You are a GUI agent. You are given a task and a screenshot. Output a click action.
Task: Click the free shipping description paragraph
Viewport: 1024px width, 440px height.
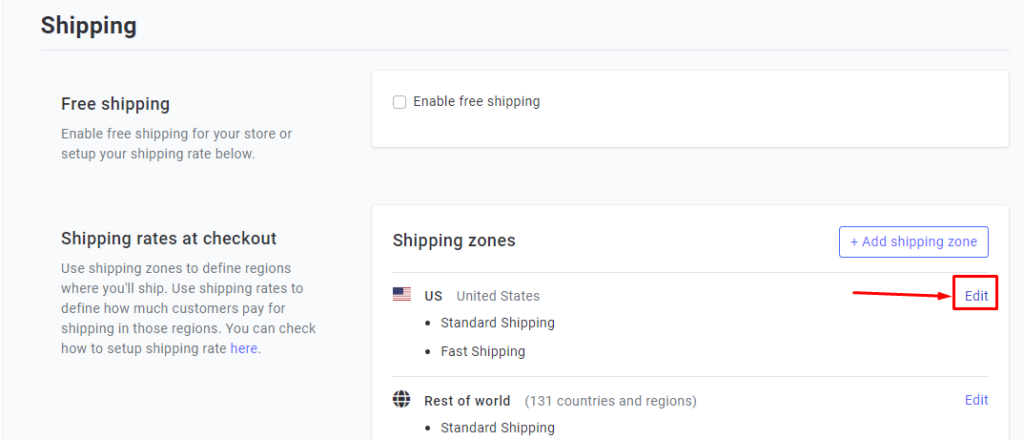click(177, 144)
